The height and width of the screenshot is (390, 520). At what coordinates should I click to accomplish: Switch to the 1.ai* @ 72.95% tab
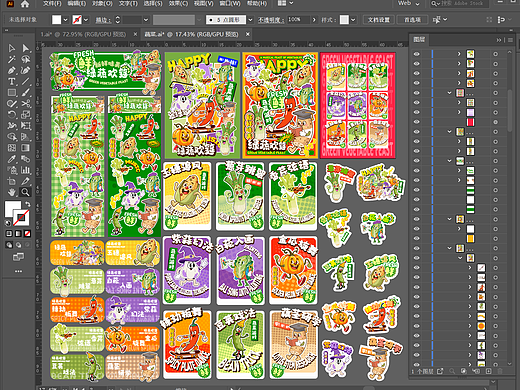click(83, 34)
